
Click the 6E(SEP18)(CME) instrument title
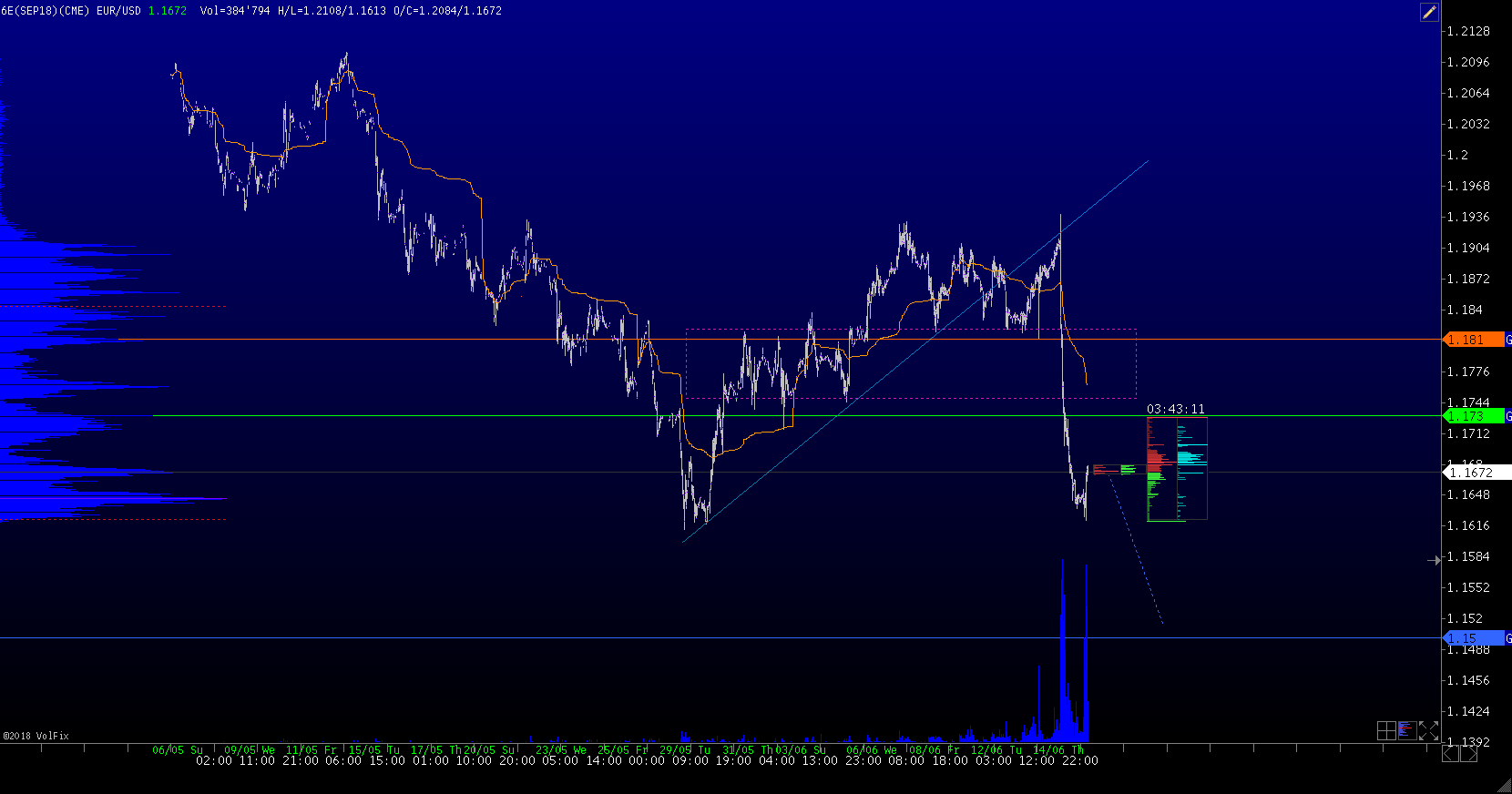pos(45,11)
